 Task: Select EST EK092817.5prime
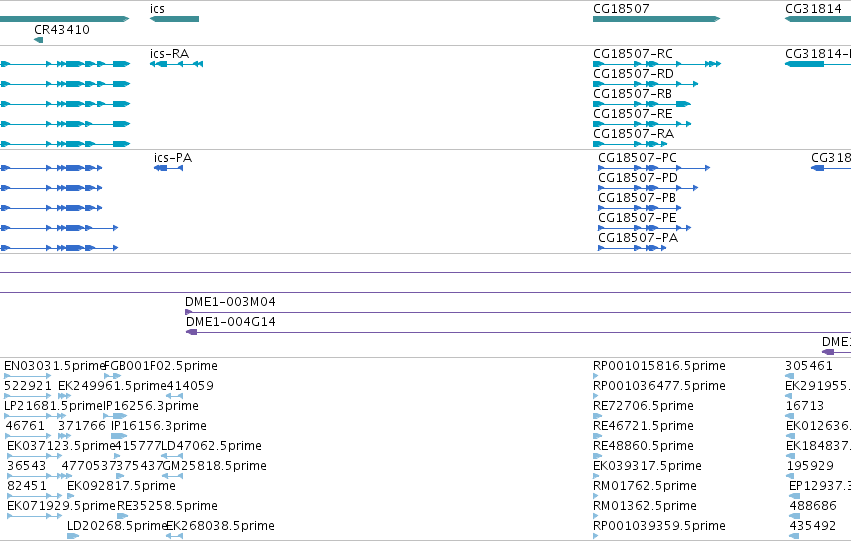121,486
